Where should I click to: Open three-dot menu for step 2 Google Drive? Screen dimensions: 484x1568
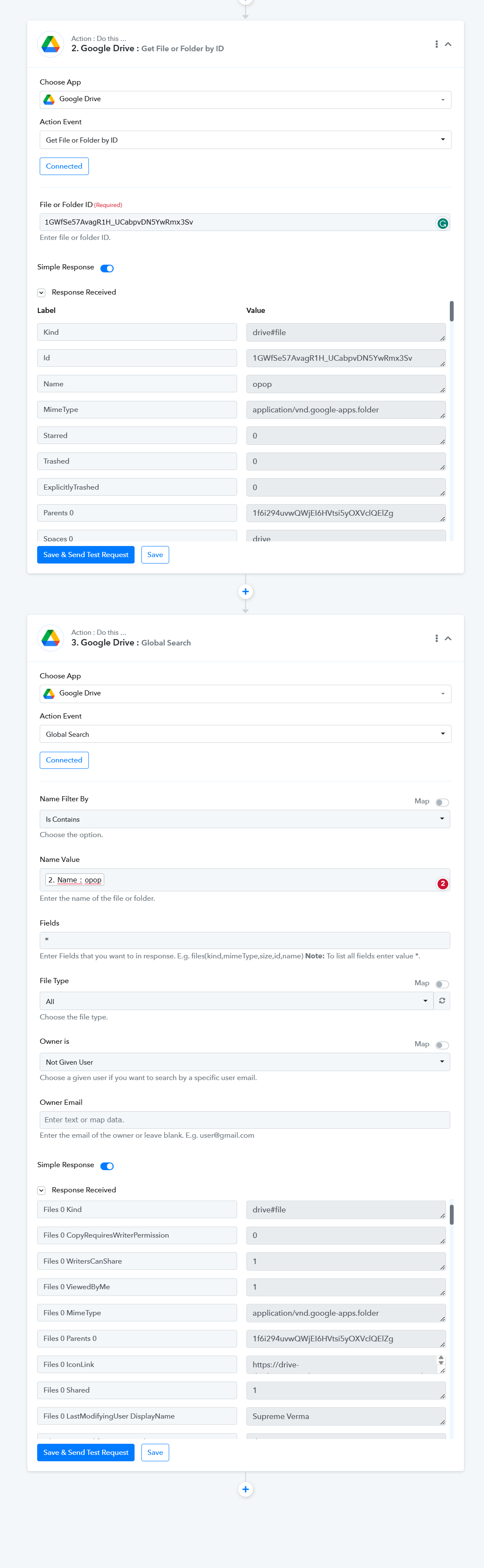coord(436,44)
